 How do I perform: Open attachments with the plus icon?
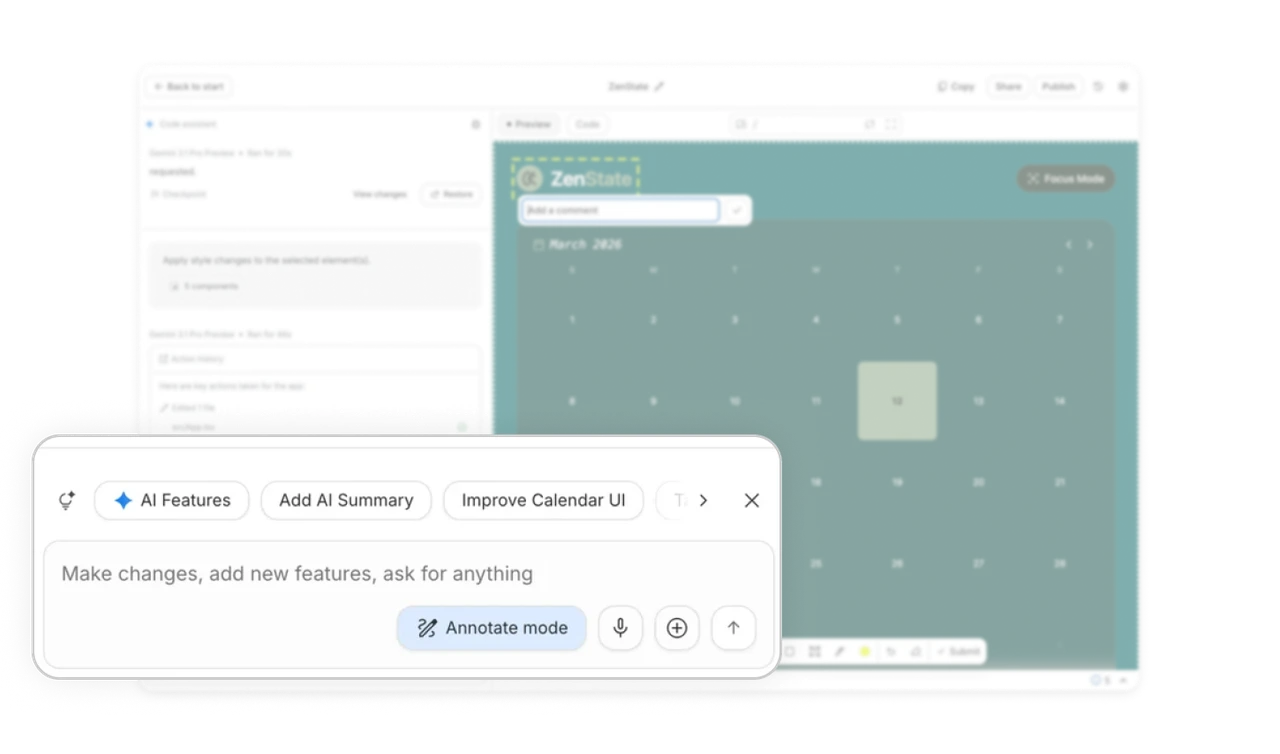click(x=677, y=628)
